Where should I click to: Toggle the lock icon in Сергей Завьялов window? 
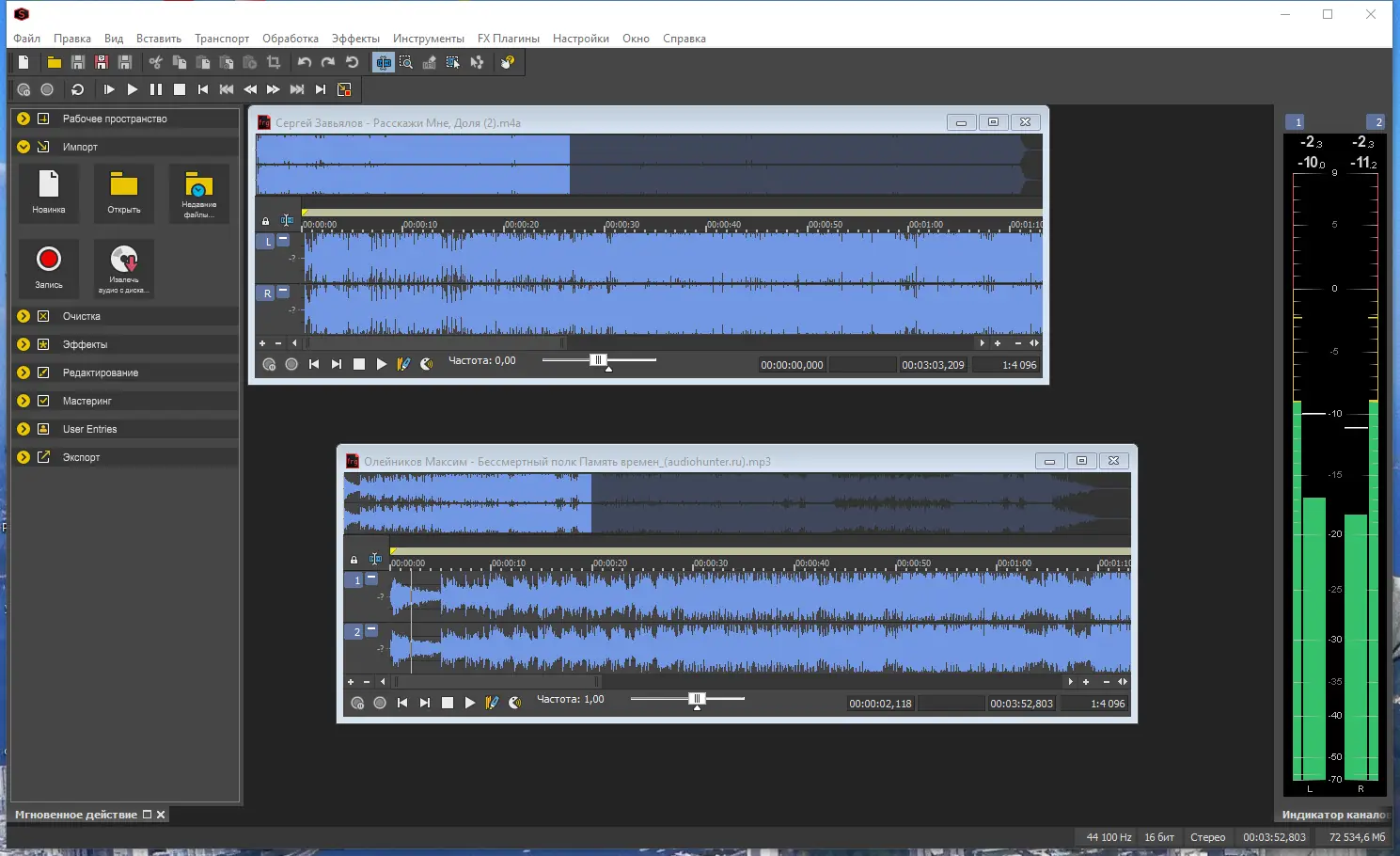pyautogui.click(x=265, y=221)
